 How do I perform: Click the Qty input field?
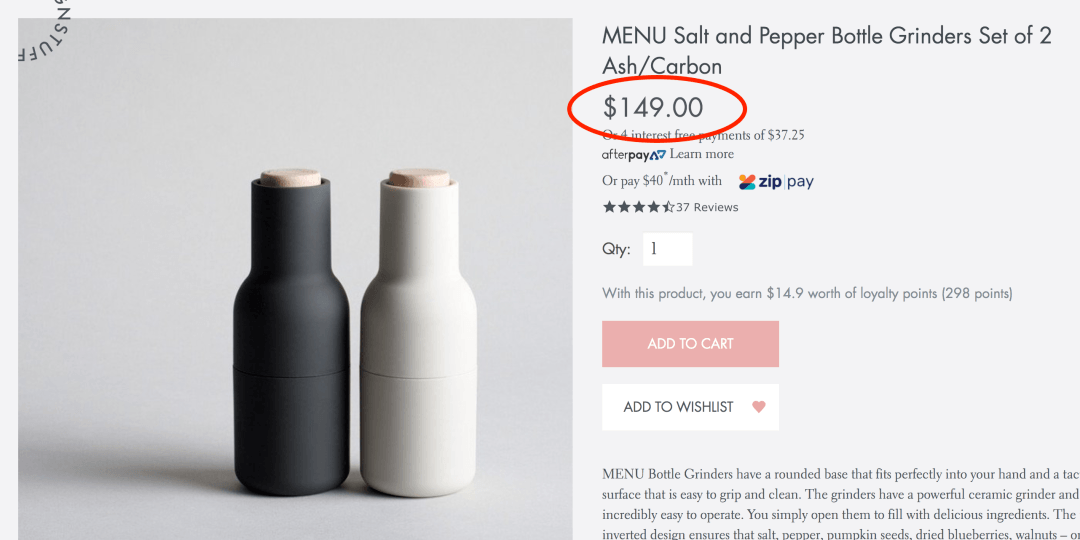(667, 249)
